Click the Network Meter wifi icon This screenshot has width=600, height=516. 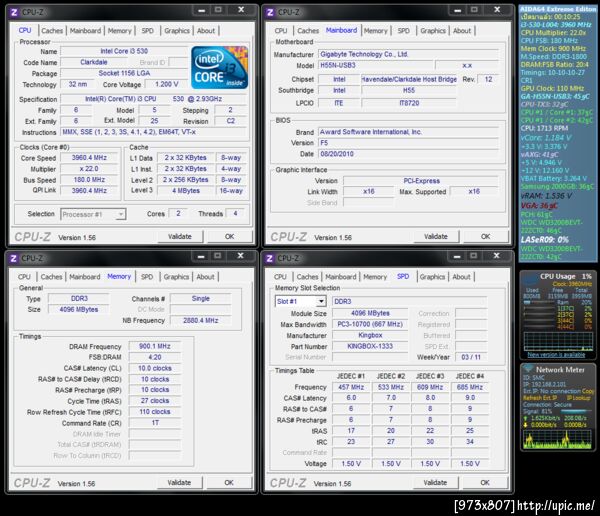pyautogui.click(x=528, y=369)
